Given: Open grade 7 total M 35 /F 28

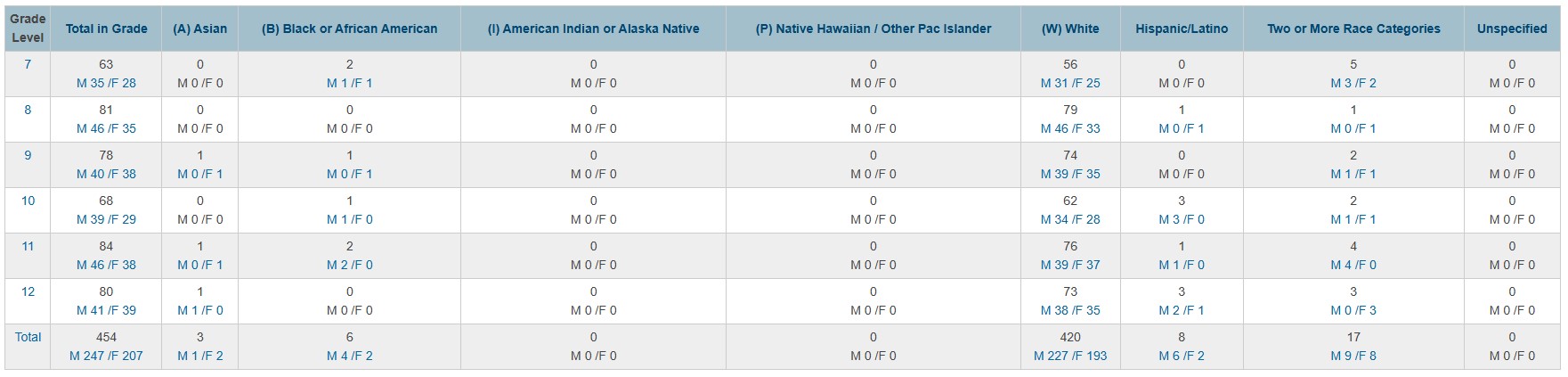Looking at the screenshot, I should point(106,83).
